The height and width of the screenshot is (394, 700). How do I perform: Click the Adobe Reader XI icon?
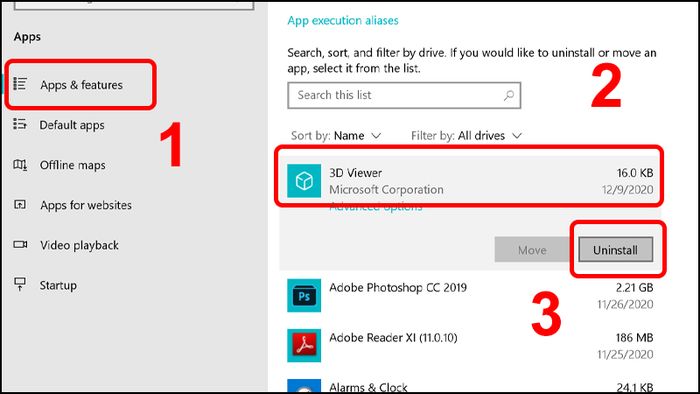tap(304, 345)
